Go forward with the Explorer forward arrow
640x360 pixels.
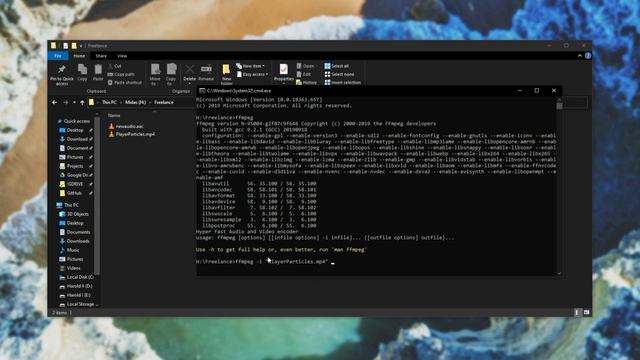[x=66, y=102]
